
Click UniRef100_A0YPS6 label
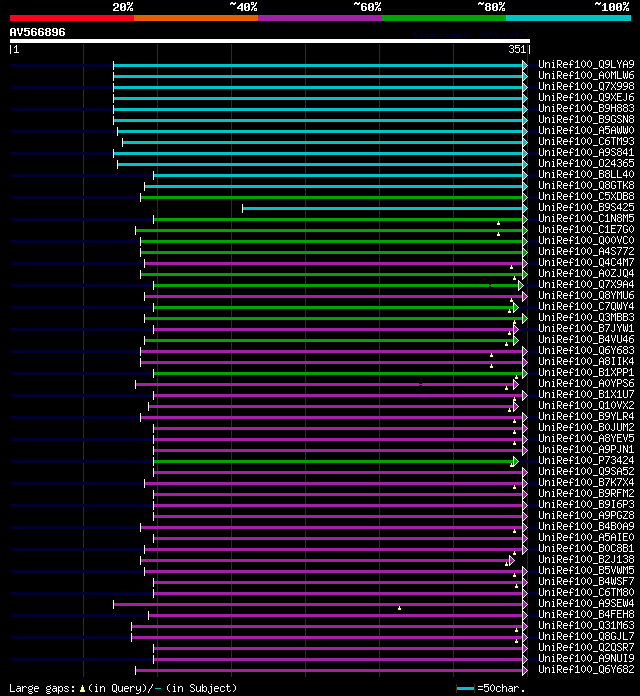click(586, 383)
